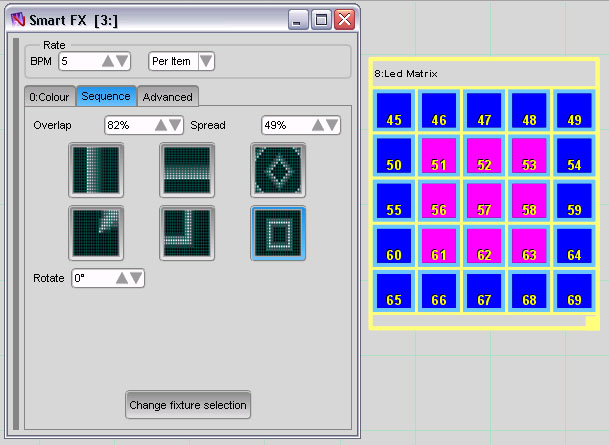This screenshot has height=445, width=609.
Task: Switch to the Sequence tab
Action: [x=106, y=96]
